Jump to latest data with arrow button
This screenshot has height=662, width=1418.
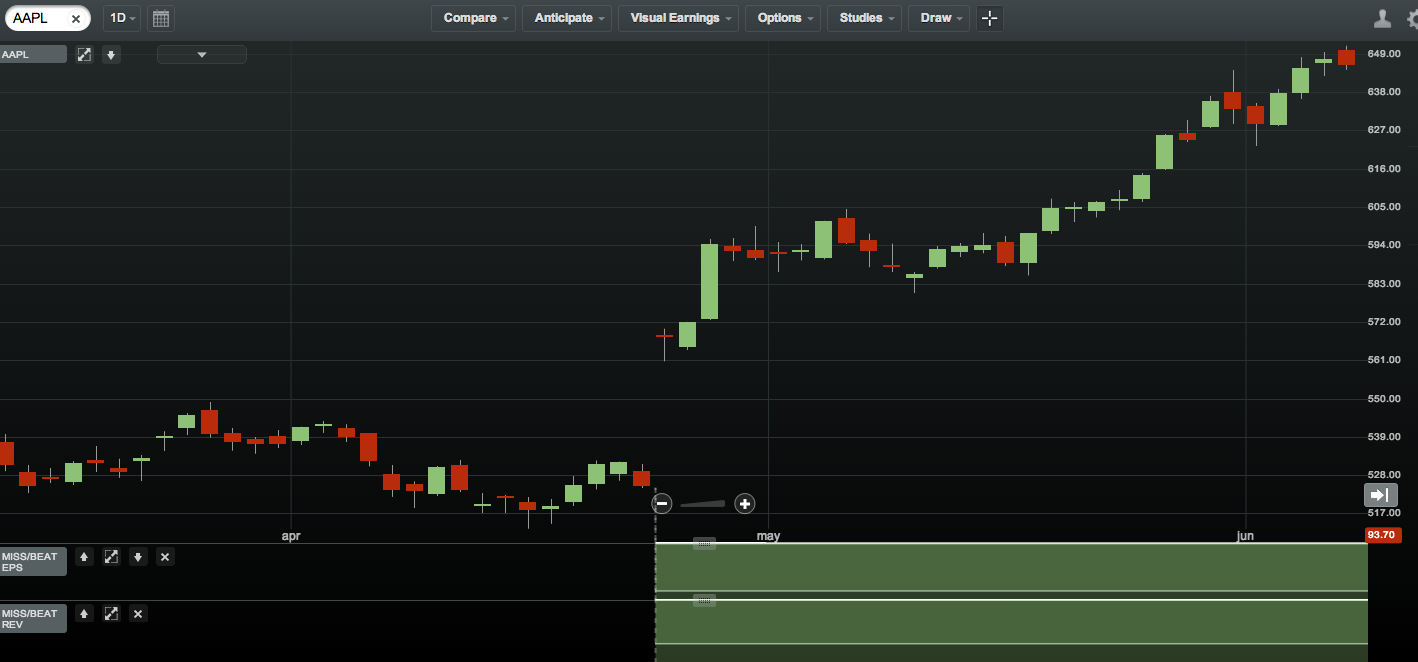tap(1380, 495)
